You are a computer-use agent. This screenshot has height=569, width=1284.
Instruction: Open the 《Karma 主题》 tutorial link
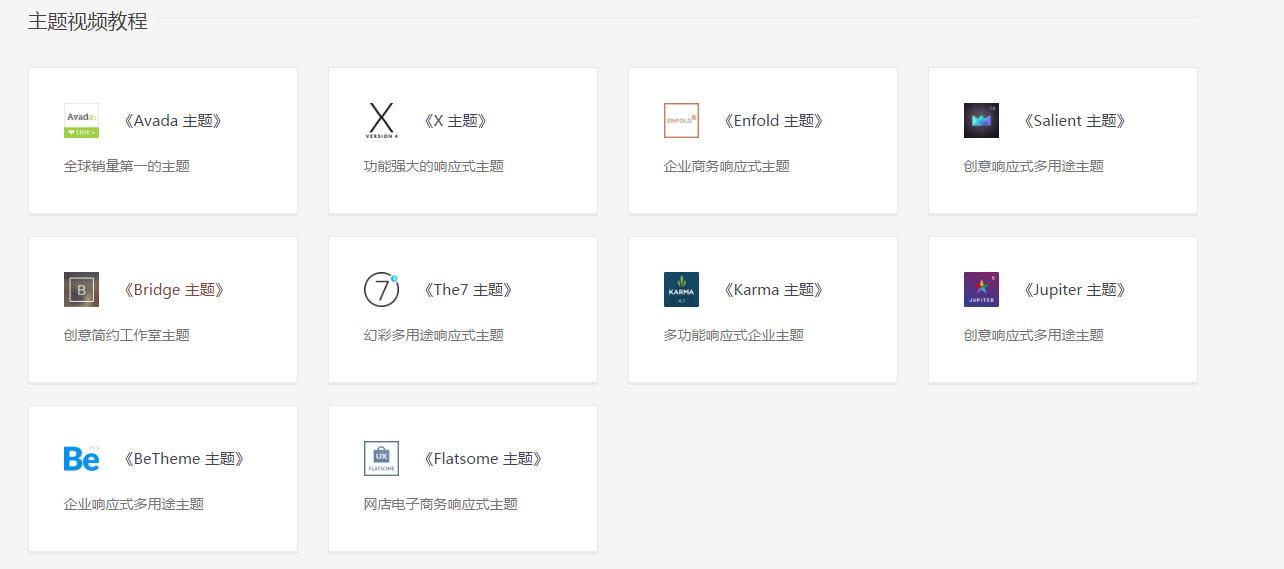(773, 290)
